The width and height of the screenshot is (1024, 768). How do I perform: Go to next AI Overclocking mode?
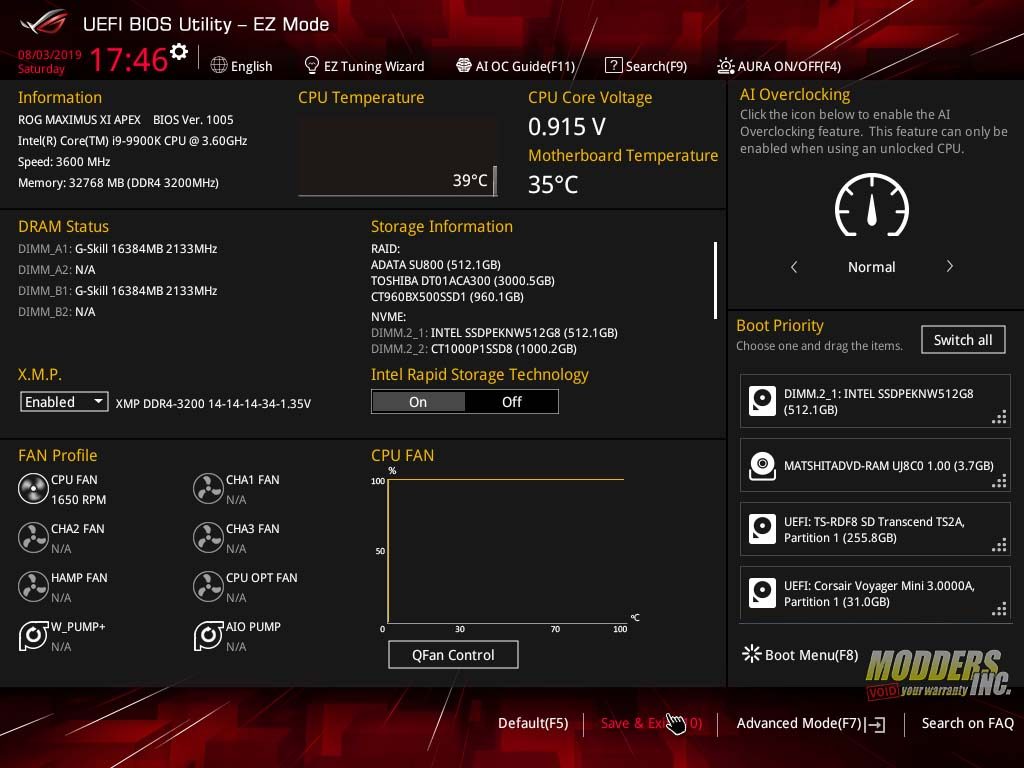pos(950,266)
